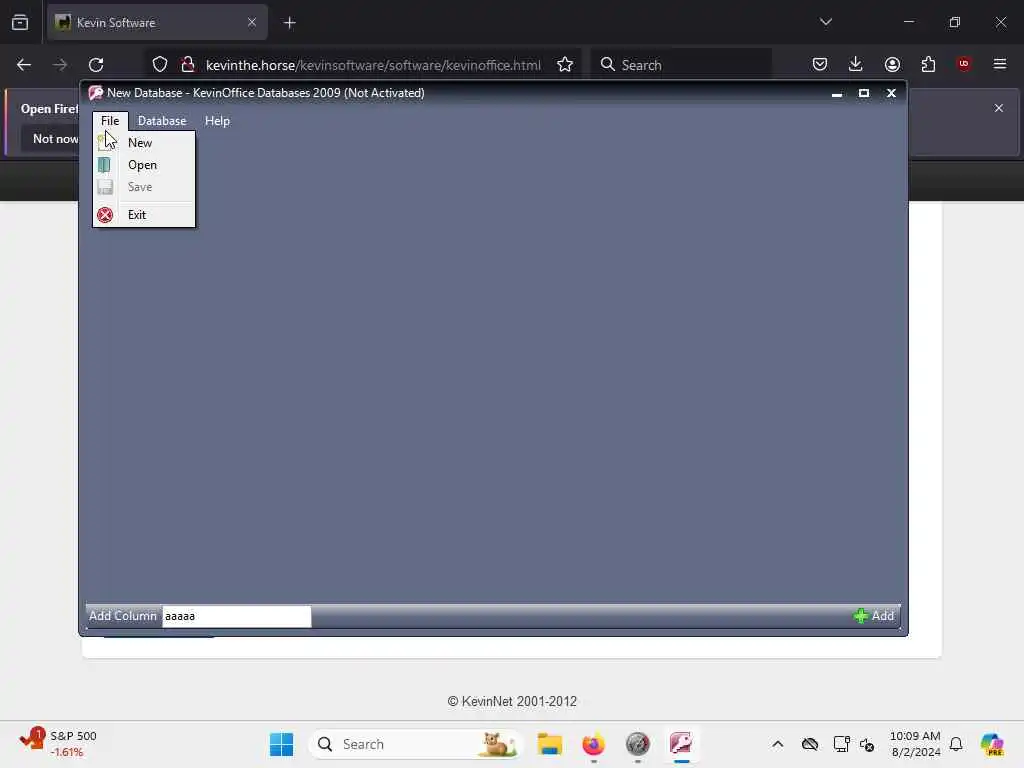Click the Firefox Search box
The image size is (1024, 768).
point(681,65)
